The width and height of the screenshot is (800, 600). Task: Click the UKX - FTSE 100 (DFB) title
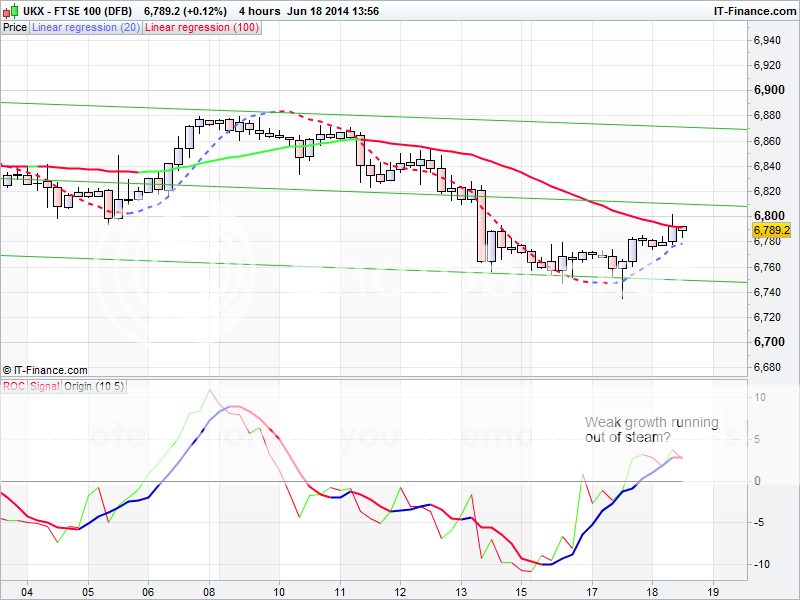pos(78,11)
